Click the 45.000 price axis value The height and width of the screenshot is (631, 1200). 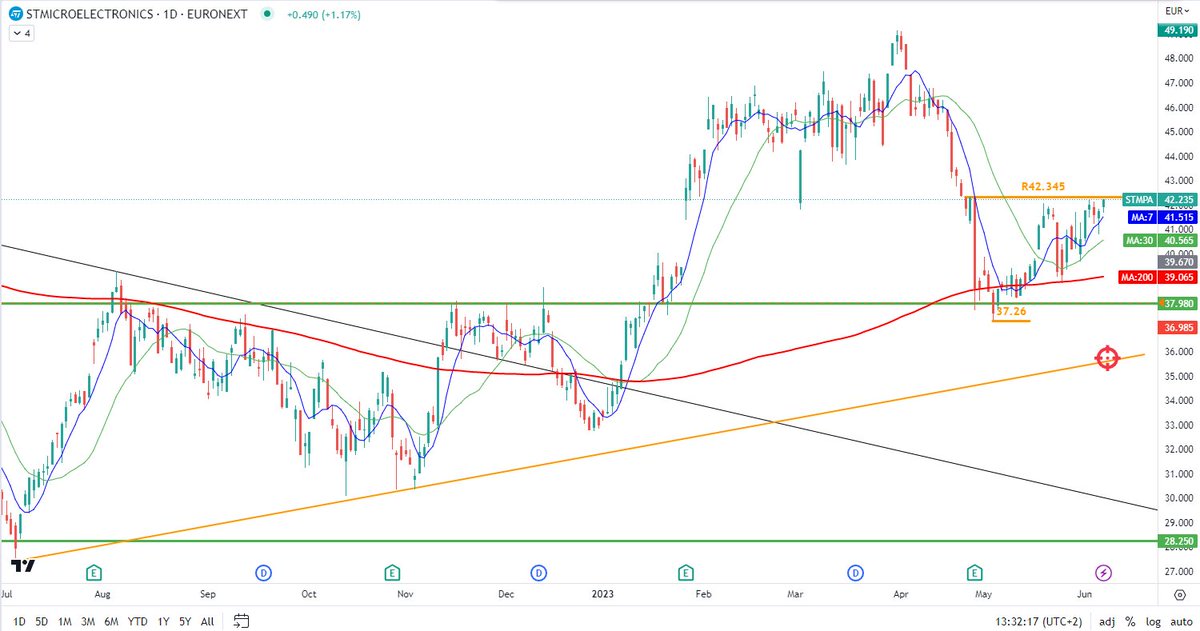coord(1180,132)
